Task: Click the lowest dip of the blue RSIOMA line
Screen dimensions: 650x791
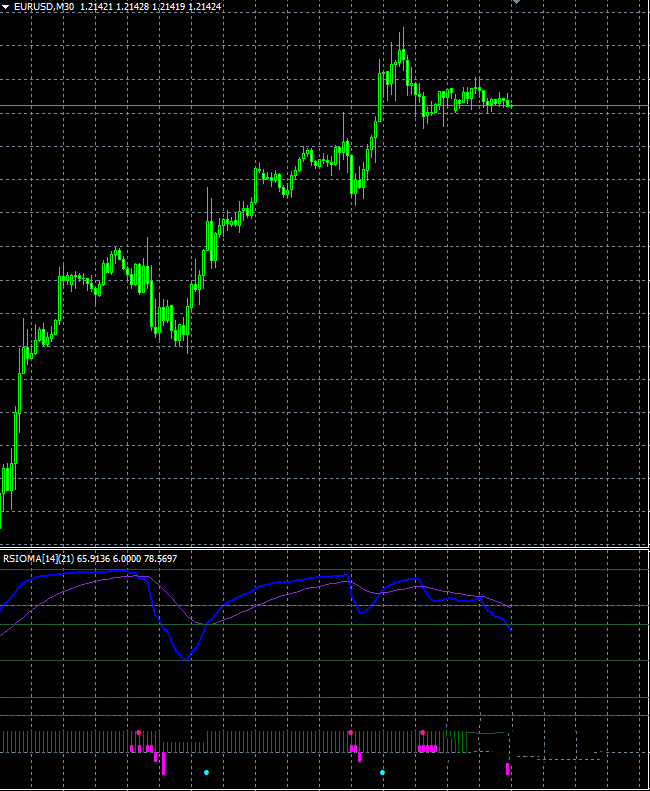Action: (x=184, y=658)
